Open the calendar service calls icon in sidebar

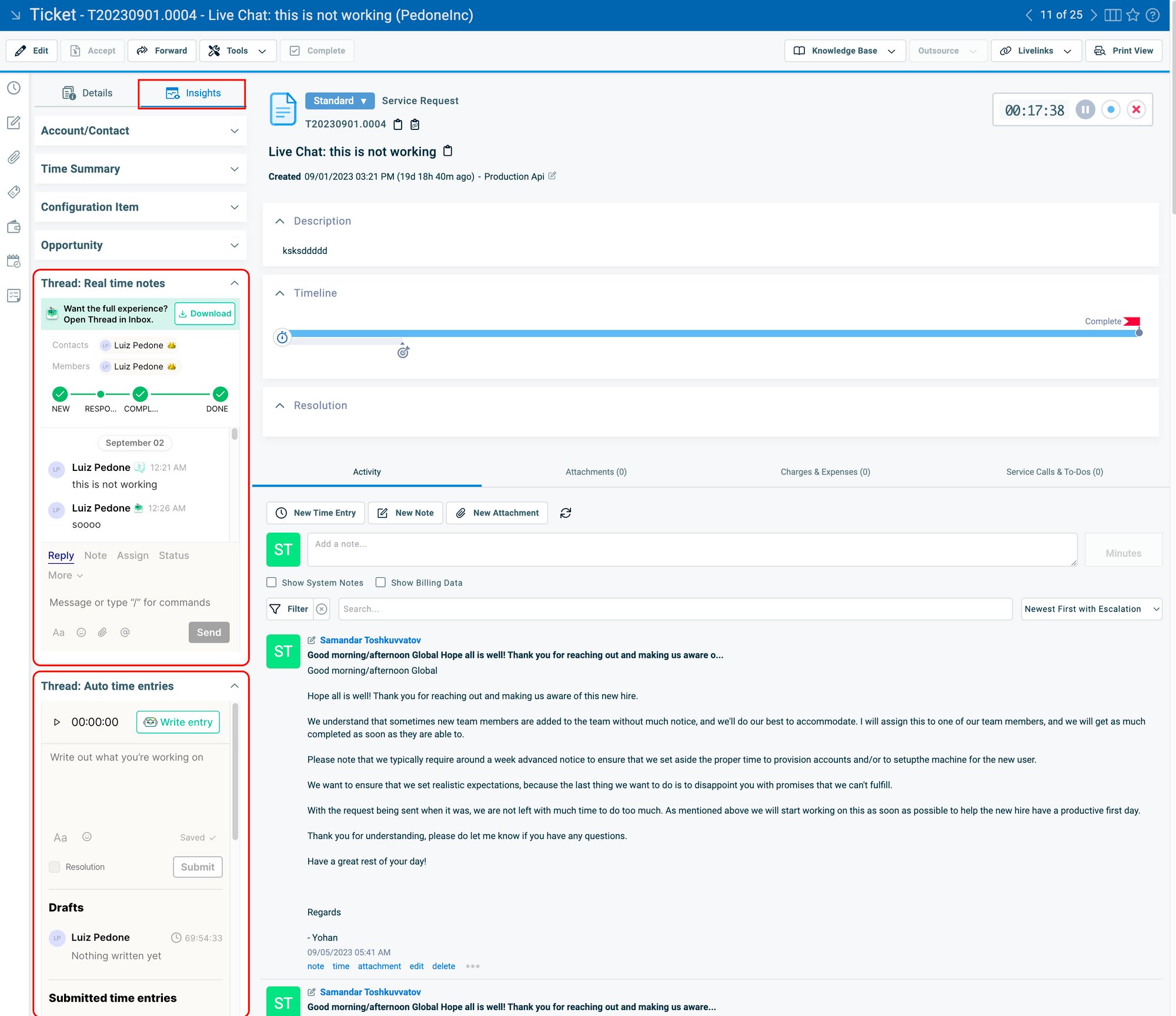point(14,261)
